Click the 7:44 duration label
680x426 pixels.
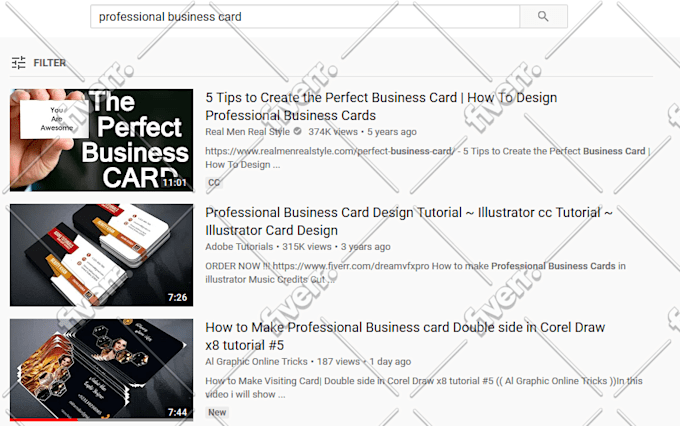pyautogui.click(x=177, y=412)
